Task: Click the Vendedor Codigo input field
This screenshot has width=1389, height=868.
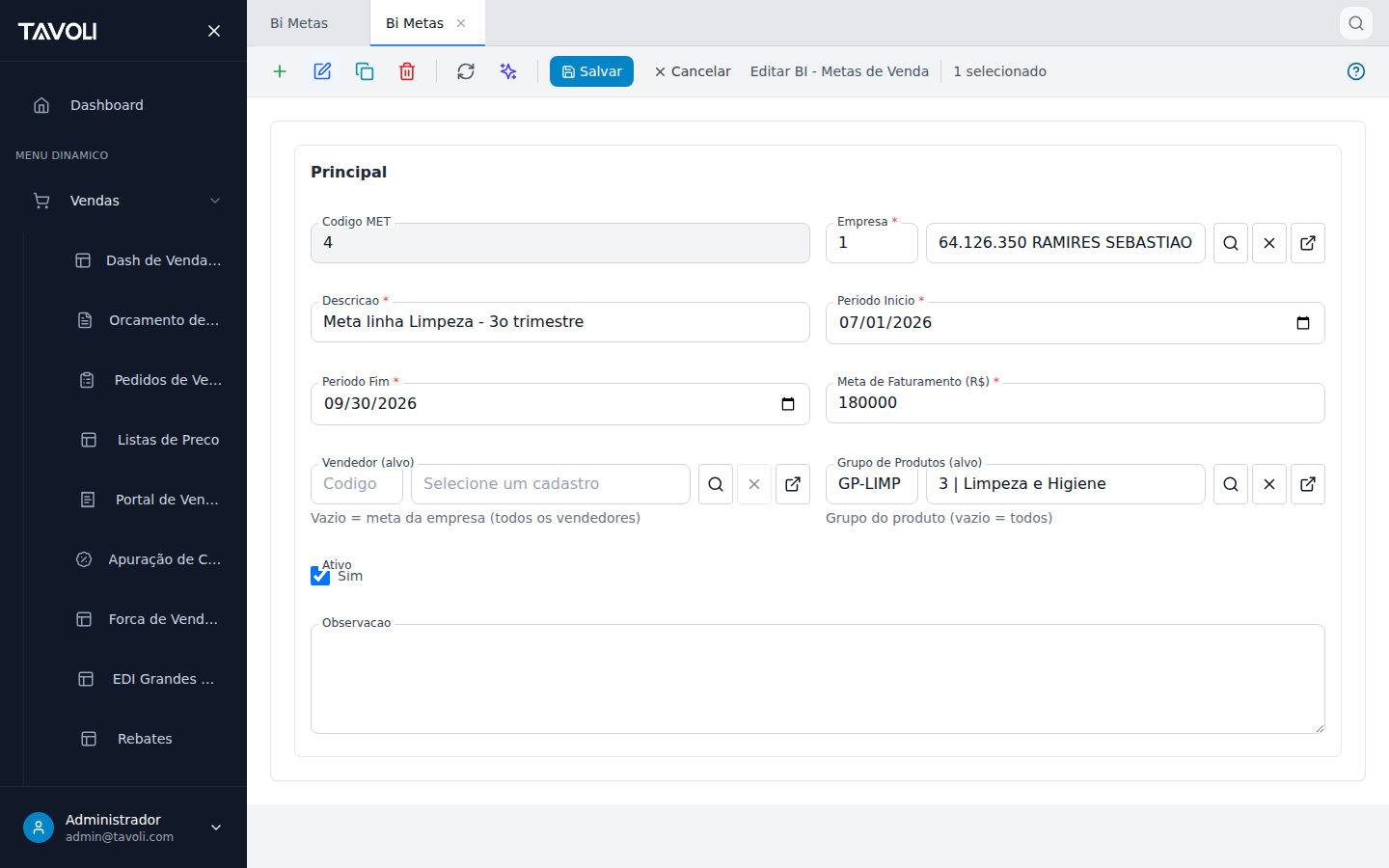Action: (357, 484)
